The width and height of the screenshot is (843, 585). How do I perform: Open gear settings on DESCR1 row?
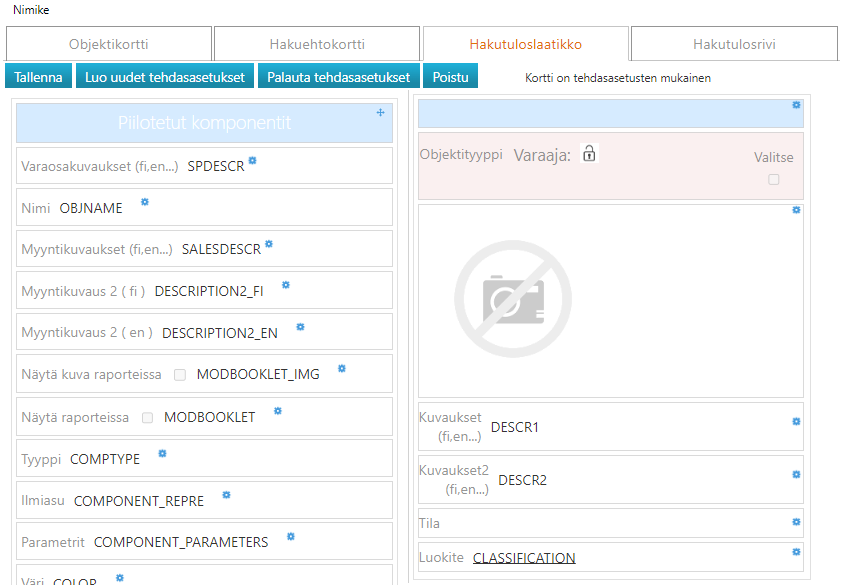[796, 422]
